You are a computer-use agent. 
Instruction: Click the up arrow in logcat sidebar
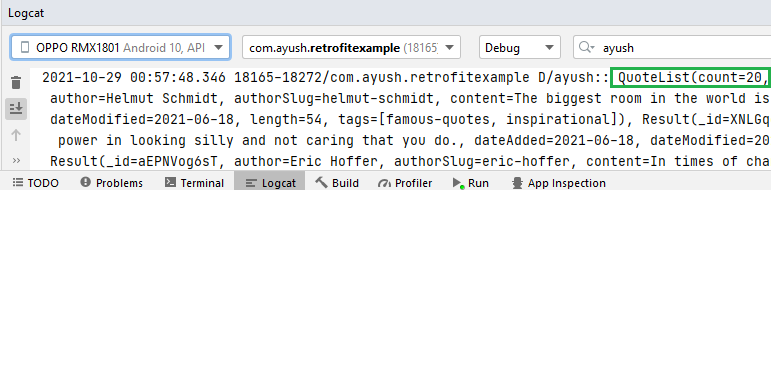pos(16,135)
